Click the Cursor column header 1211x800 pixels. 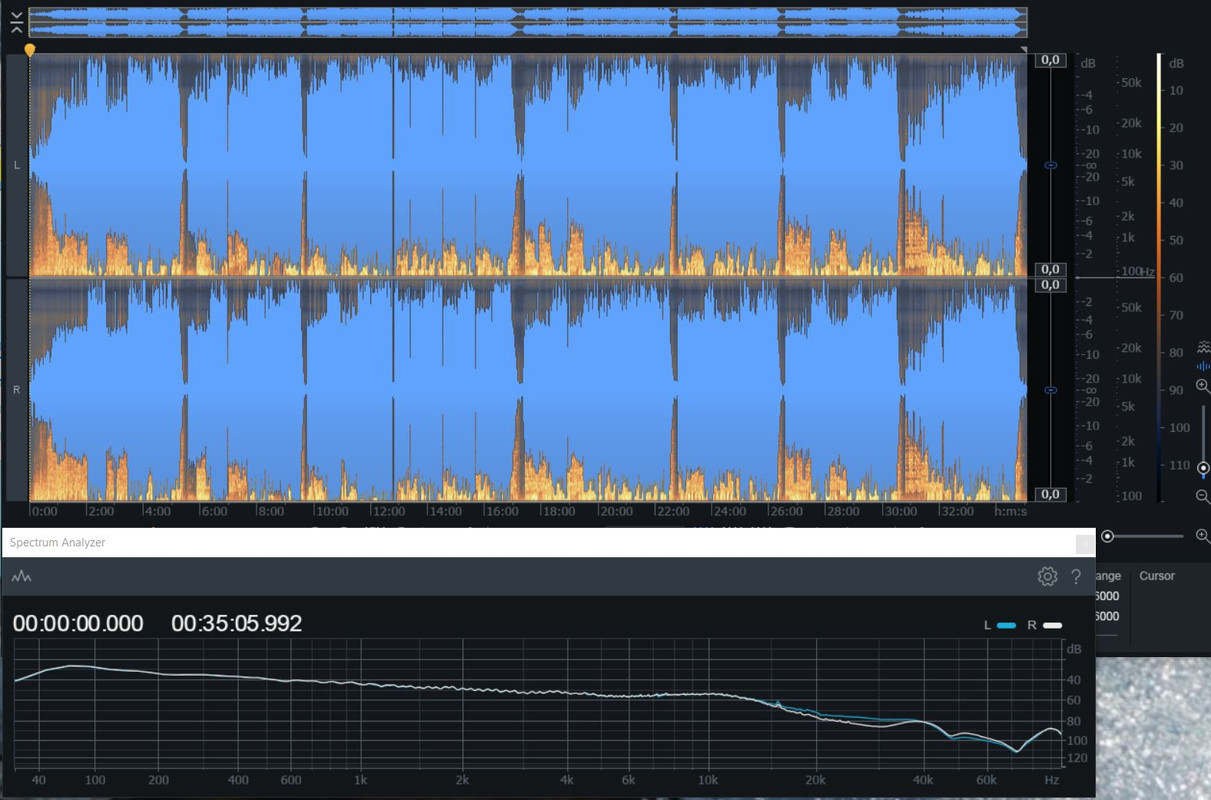pos(1157,576)
